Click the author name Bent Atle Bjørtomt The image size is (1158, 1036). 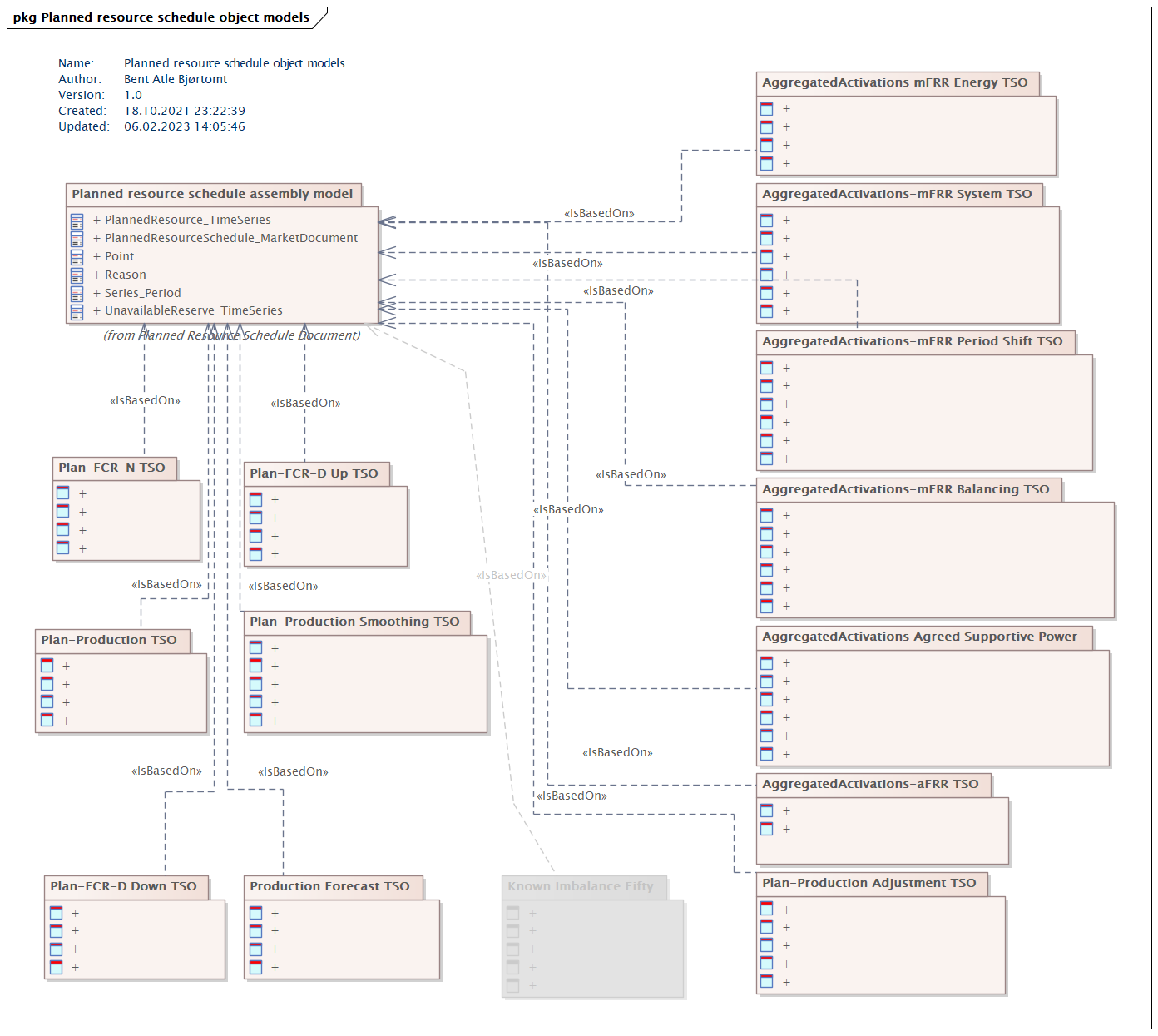176,79
